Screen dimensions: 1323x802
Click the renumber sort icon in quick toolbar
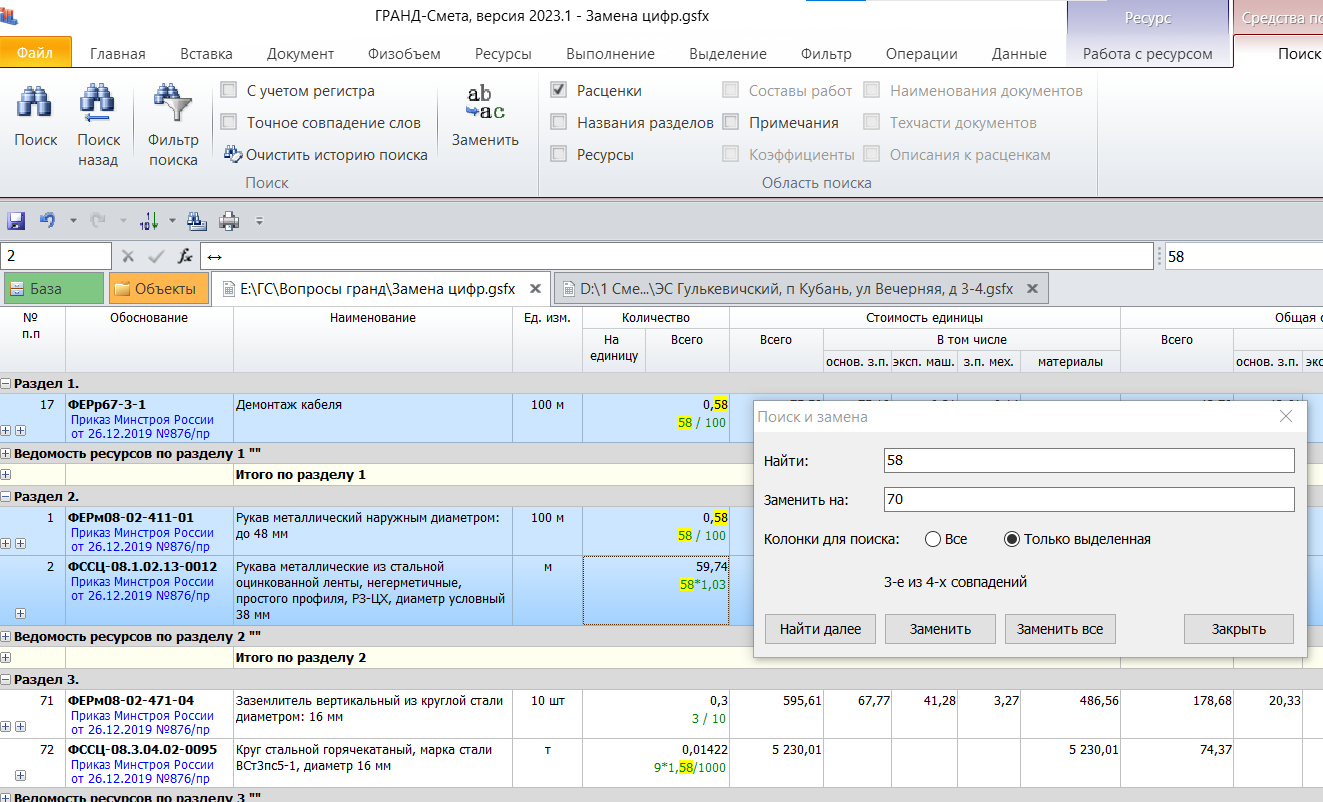tap(151, 220)
